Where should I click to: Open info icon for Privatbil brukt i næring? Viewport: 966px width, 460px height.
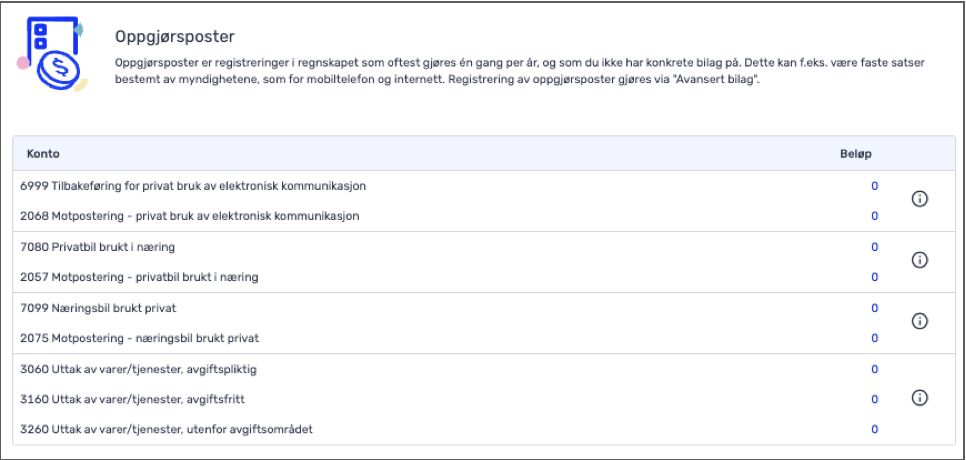click(919, 260)
